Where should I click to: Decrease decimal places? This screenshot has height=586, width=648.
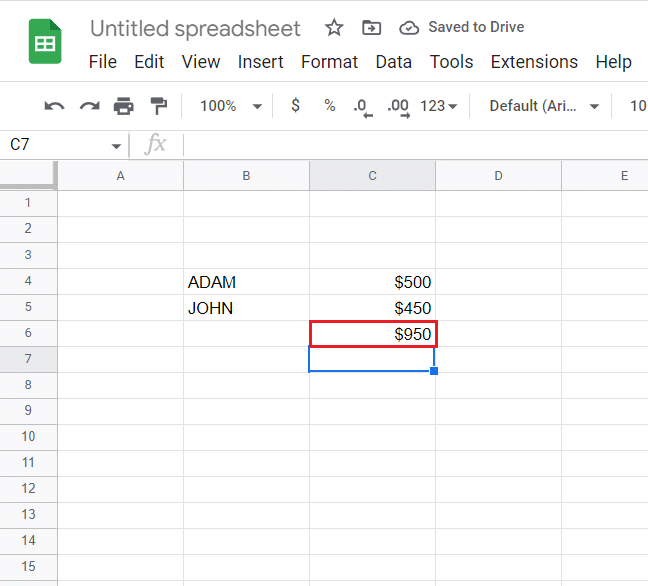click(x=363, y=107)
